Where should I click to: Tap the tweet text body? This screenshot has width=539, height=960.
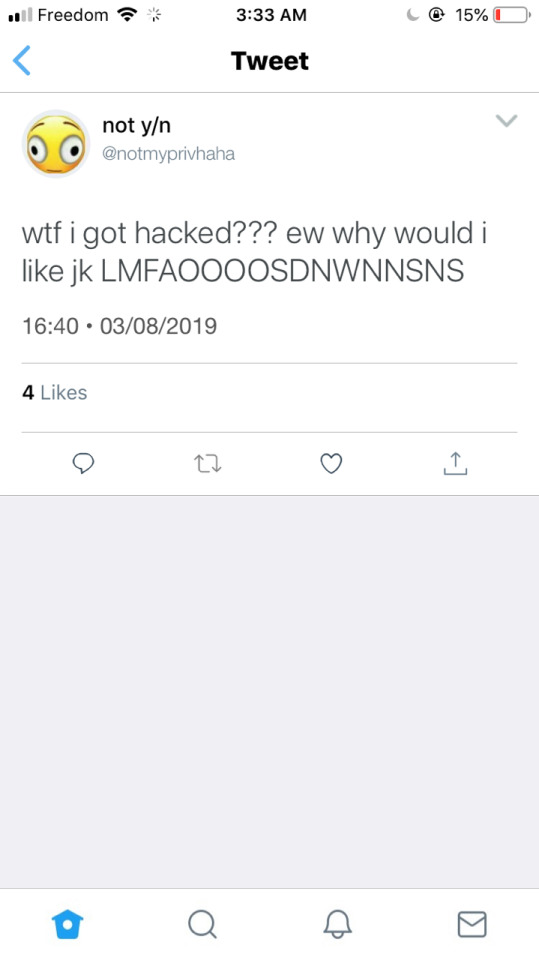(x=254, y=252)
